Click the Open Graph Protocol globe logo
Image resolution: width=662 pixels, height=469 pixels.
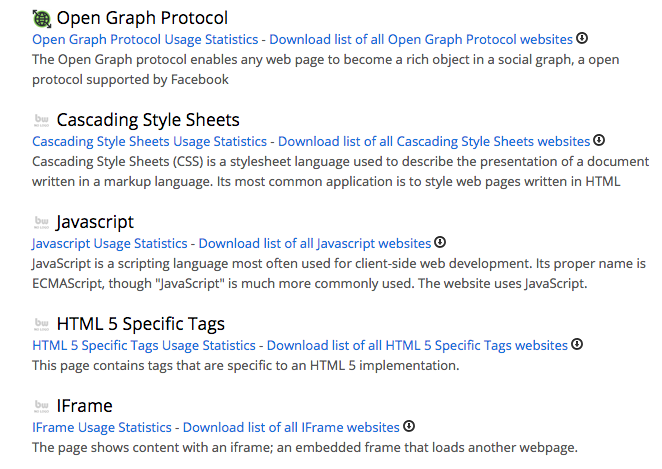[x=41, y=19]
